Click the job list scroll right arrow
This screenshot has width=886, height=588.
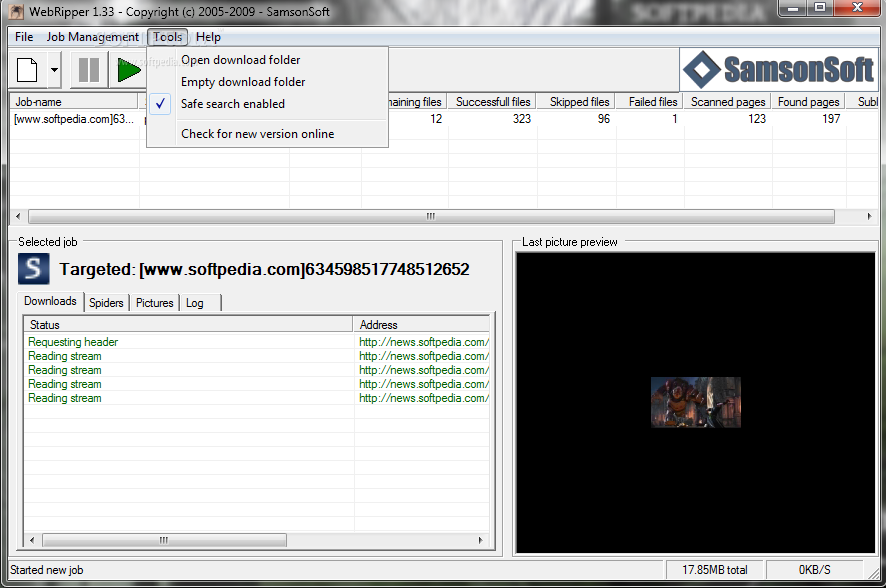[x=869, y=216]
